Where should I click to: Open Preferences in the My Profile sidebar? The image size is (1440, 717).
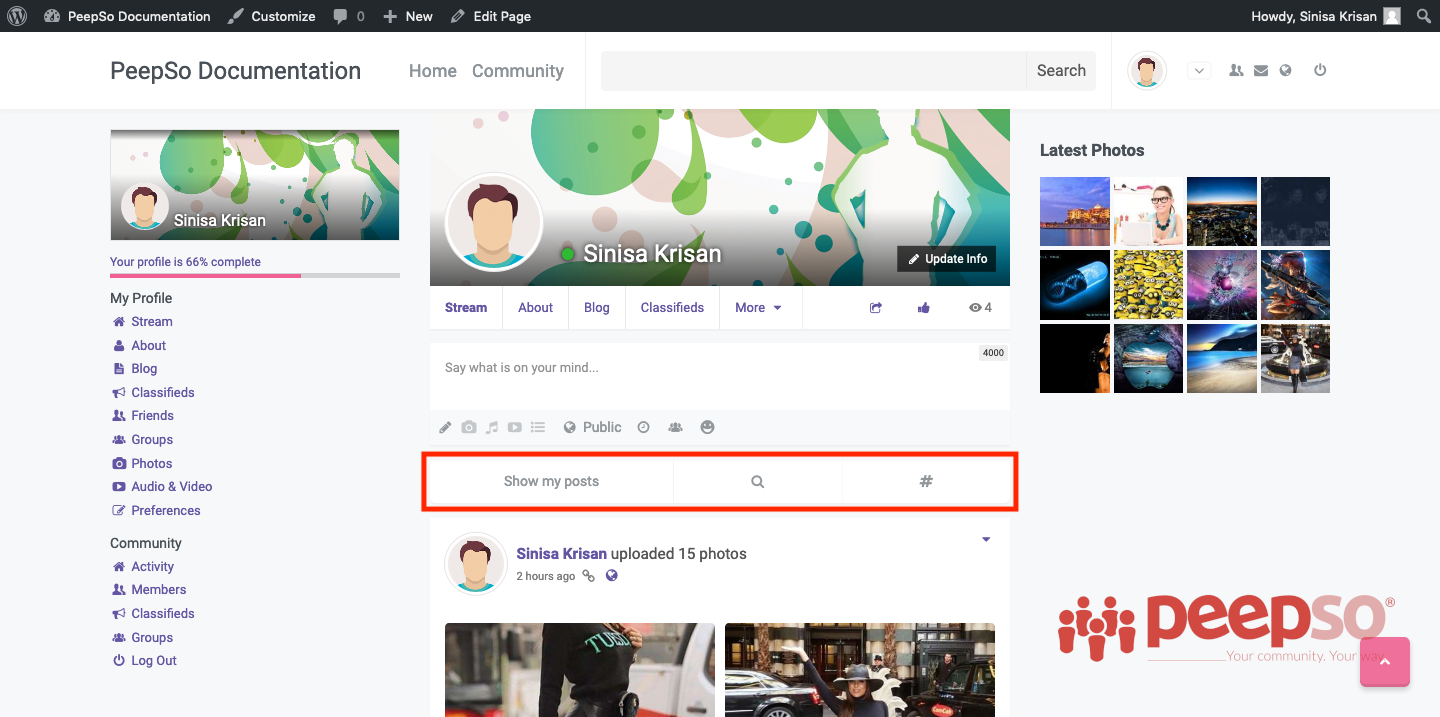tap(166, 511)
